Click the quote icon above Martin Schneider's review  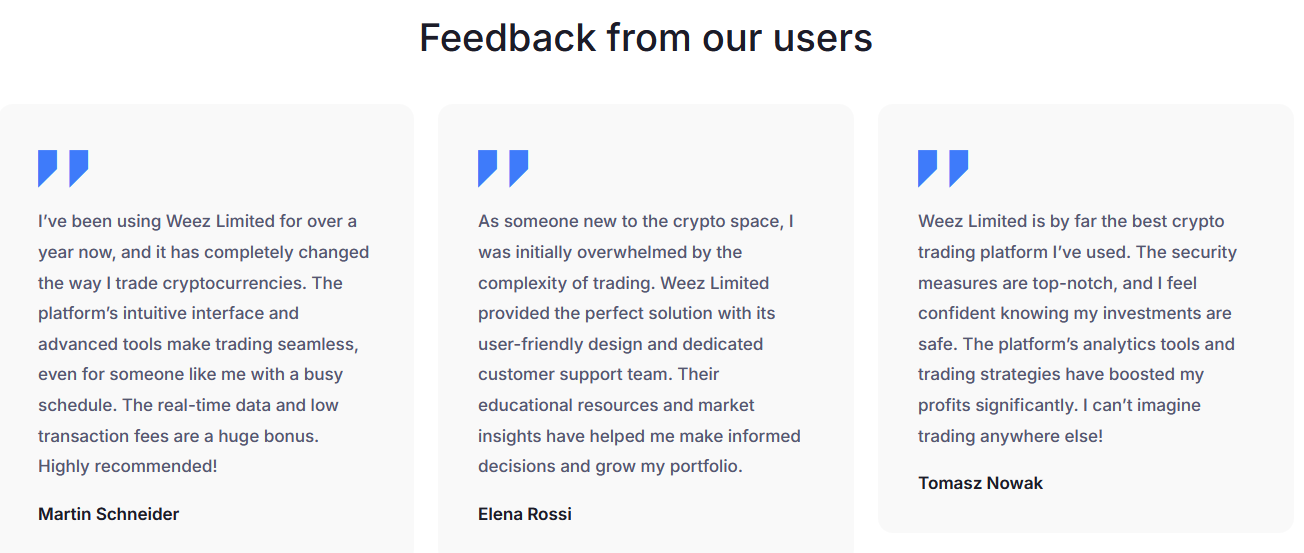pyautogui.click(x=63, y=168)
